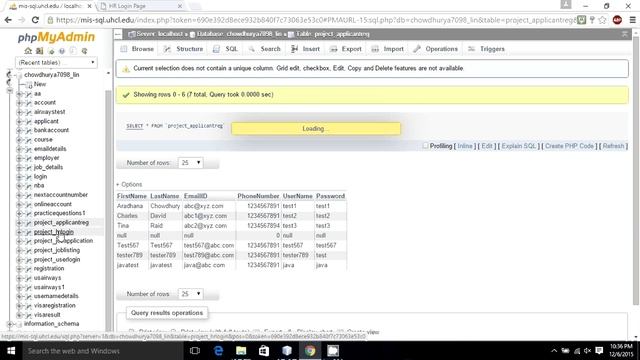Viewport: 640px width, 360px height.
Task: Expand the course table node
Action: coord(19,140)
